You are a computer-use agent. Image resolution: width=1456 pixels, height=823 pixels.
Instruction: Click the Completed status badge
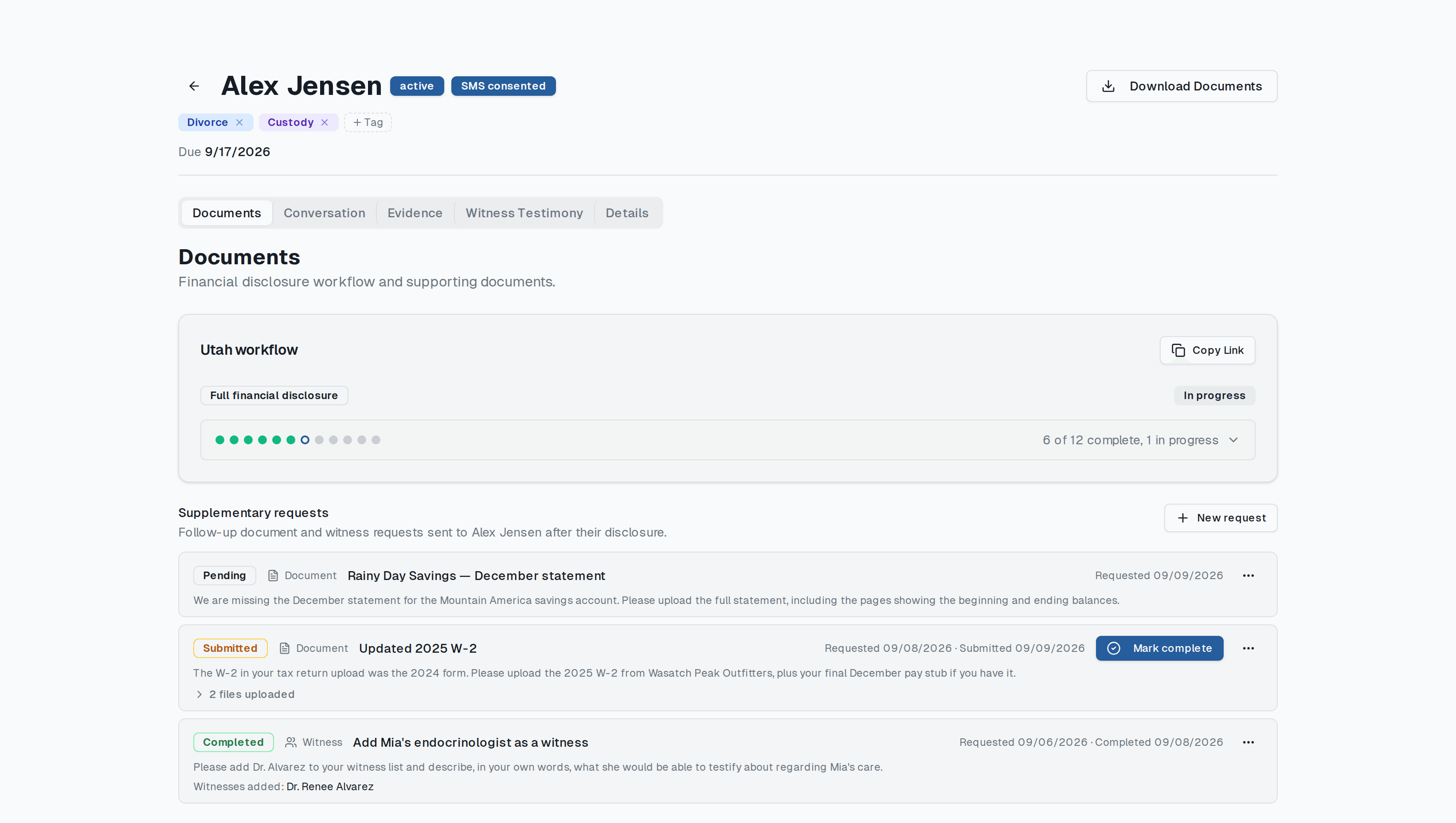[x=233, y=742]
